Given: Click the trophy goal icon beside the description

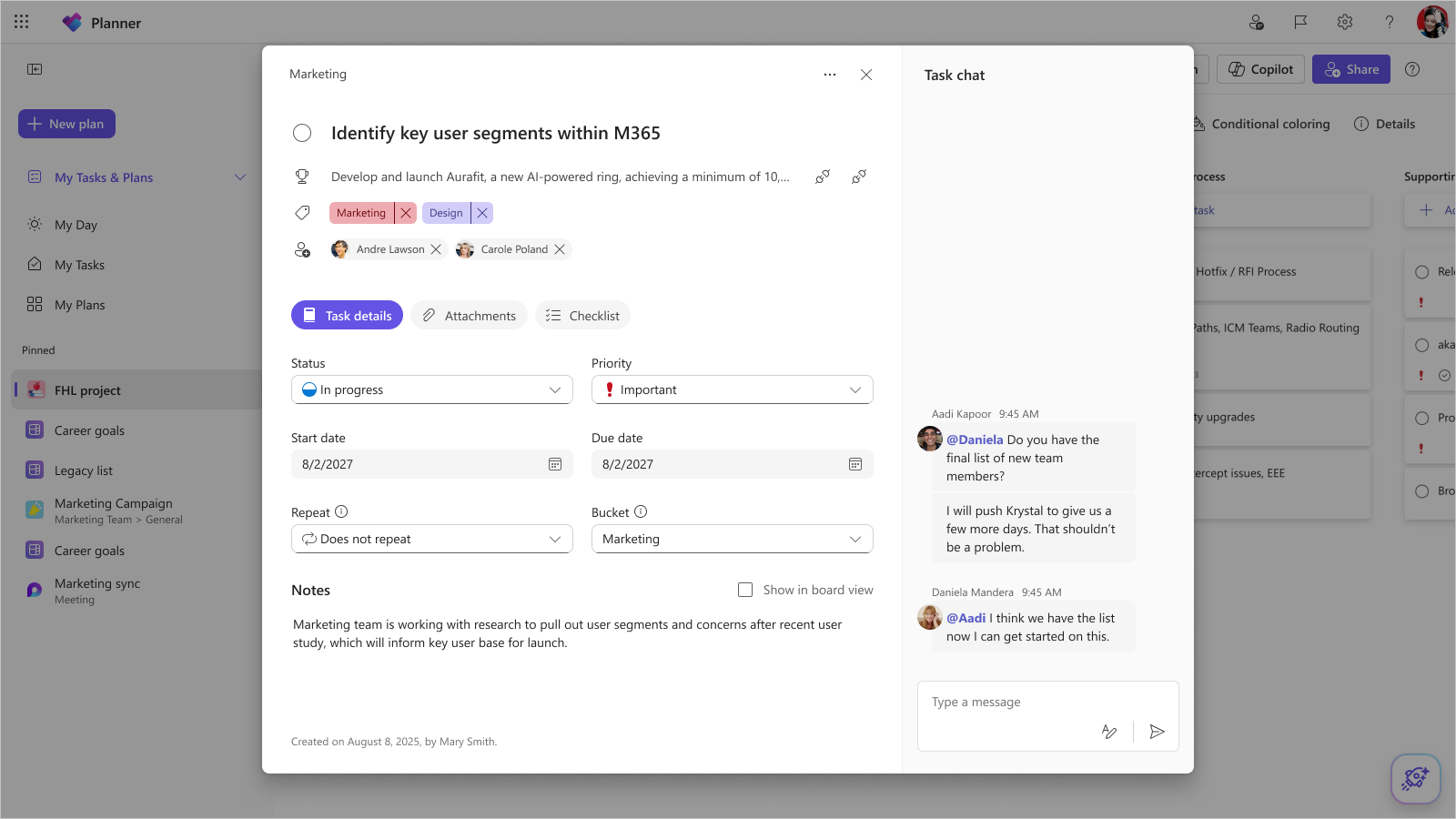Looking at the screenshot, I should point(302,177).
